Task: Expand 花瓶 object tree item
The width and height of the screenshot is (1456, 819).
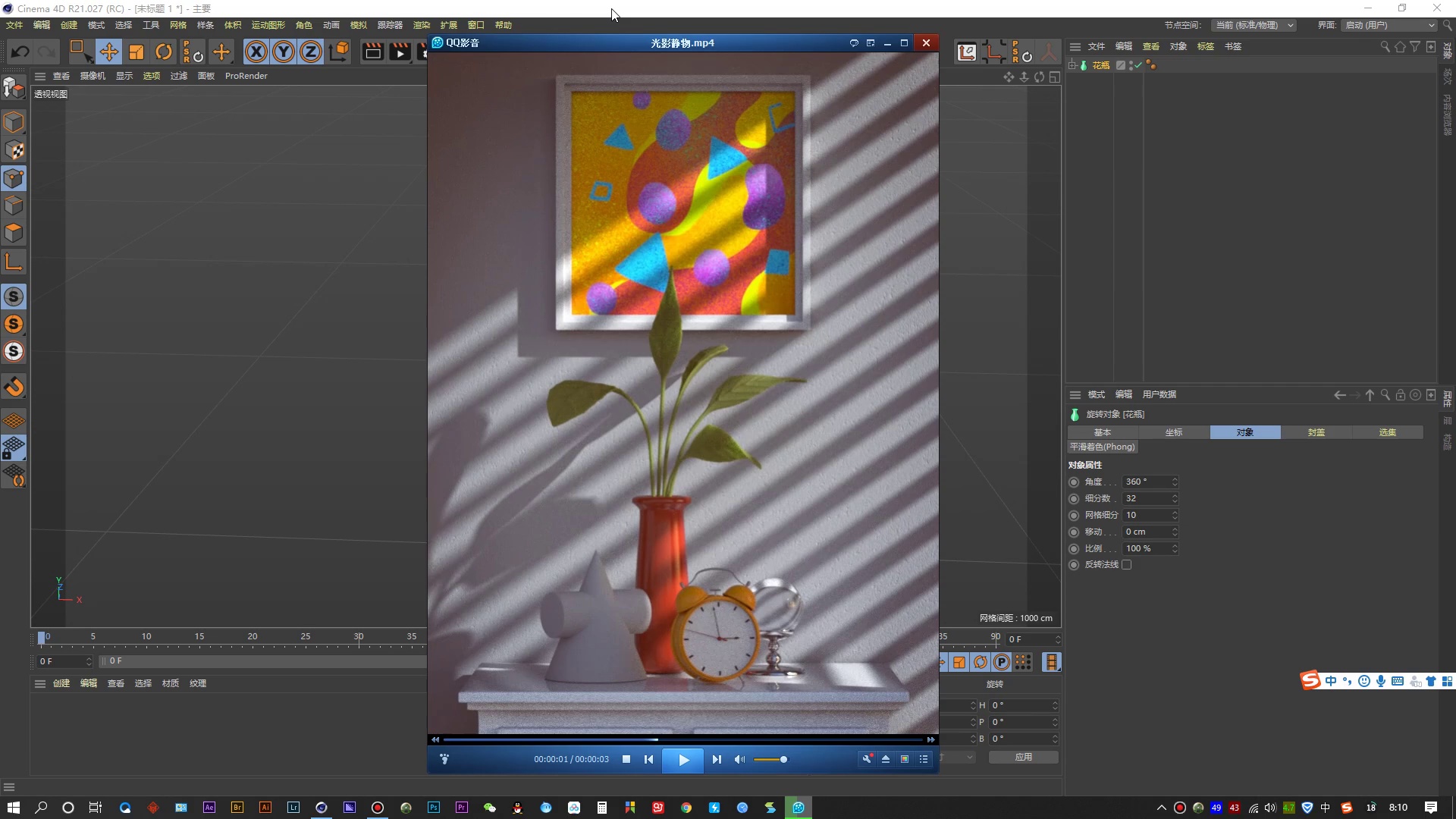Action: click(x=1072, y=65)
